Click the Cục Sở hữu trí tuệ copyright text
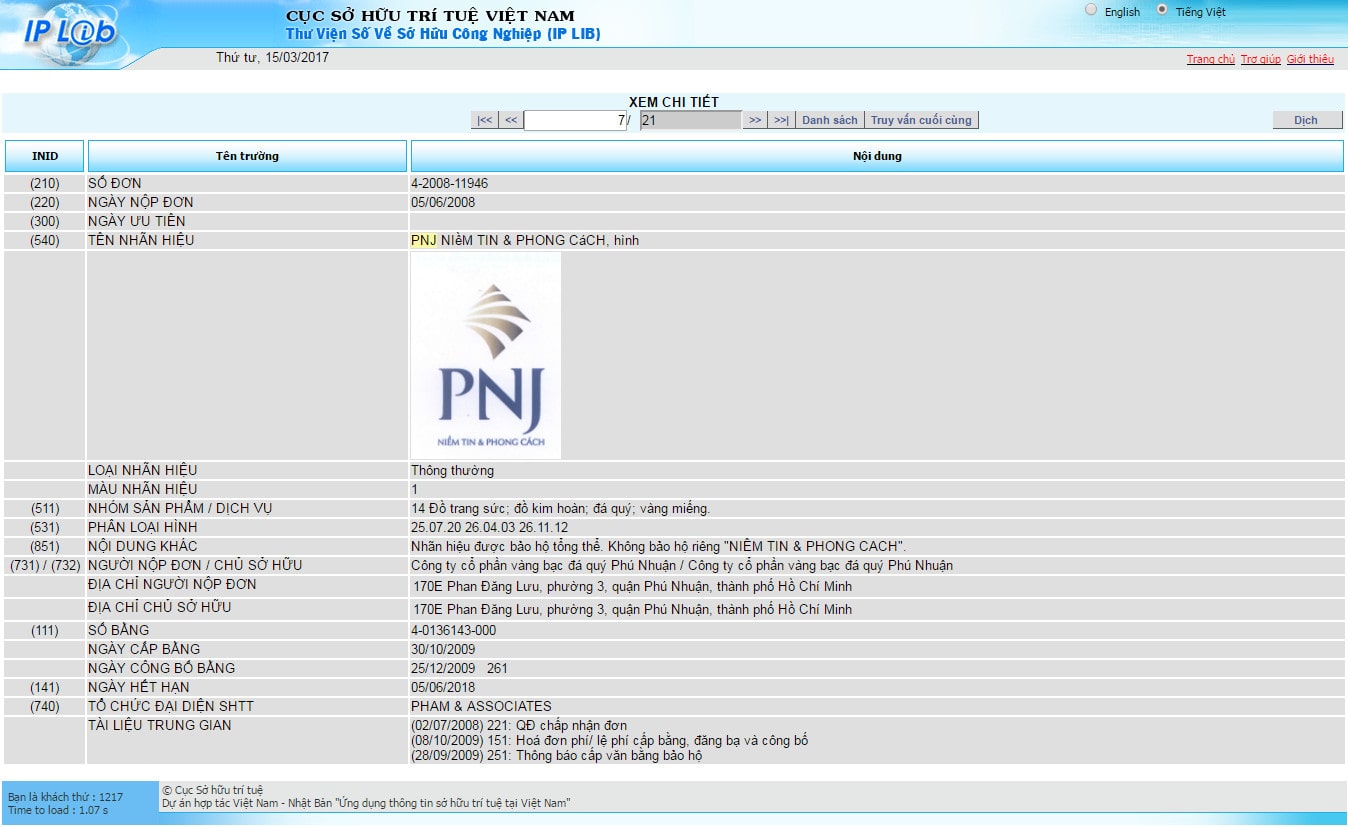 [x=212, y=790]
